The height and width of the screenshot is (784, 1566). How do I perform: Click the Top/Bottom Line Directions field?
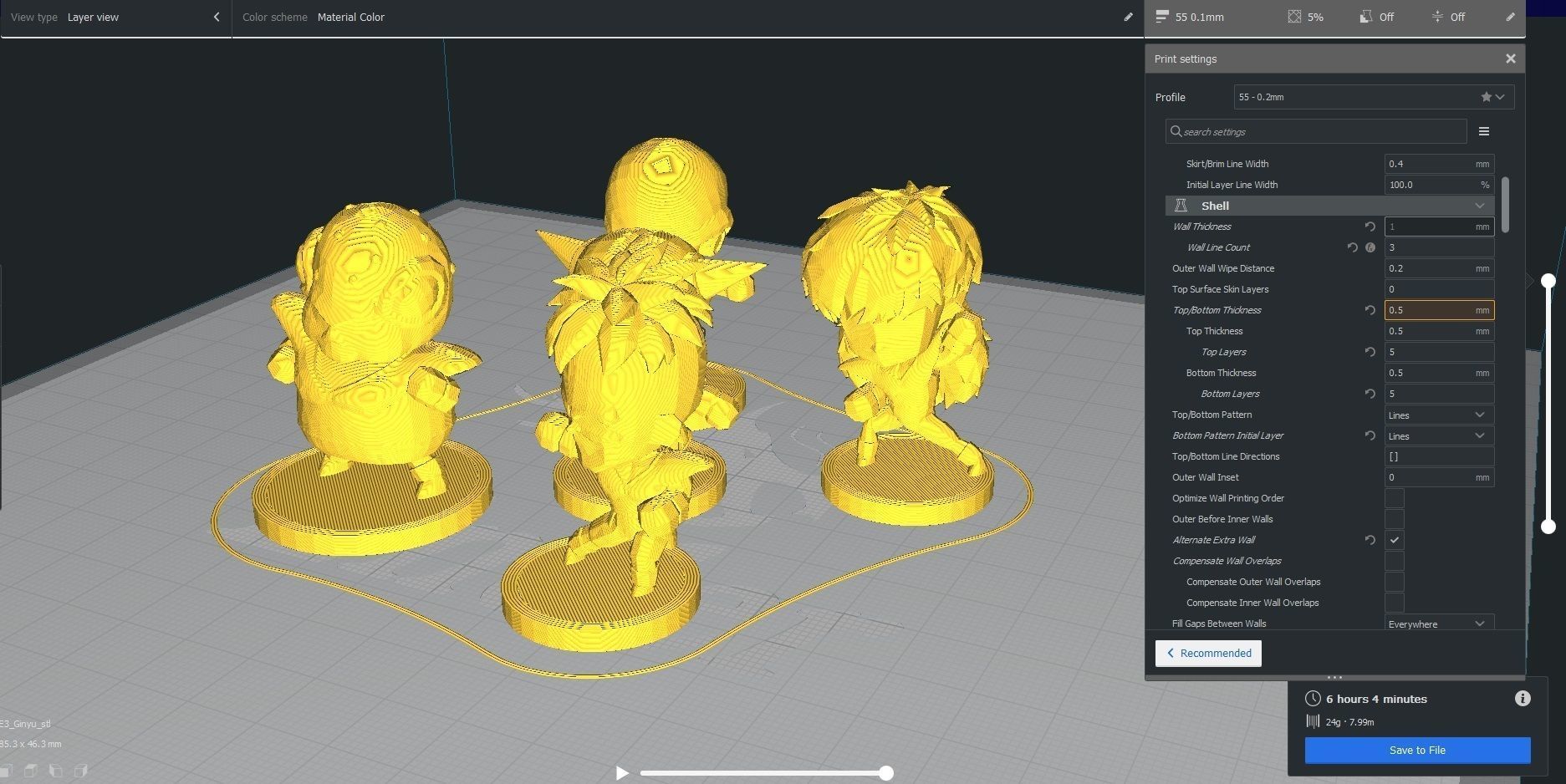pyautogui.click(x=1439, y=456)
